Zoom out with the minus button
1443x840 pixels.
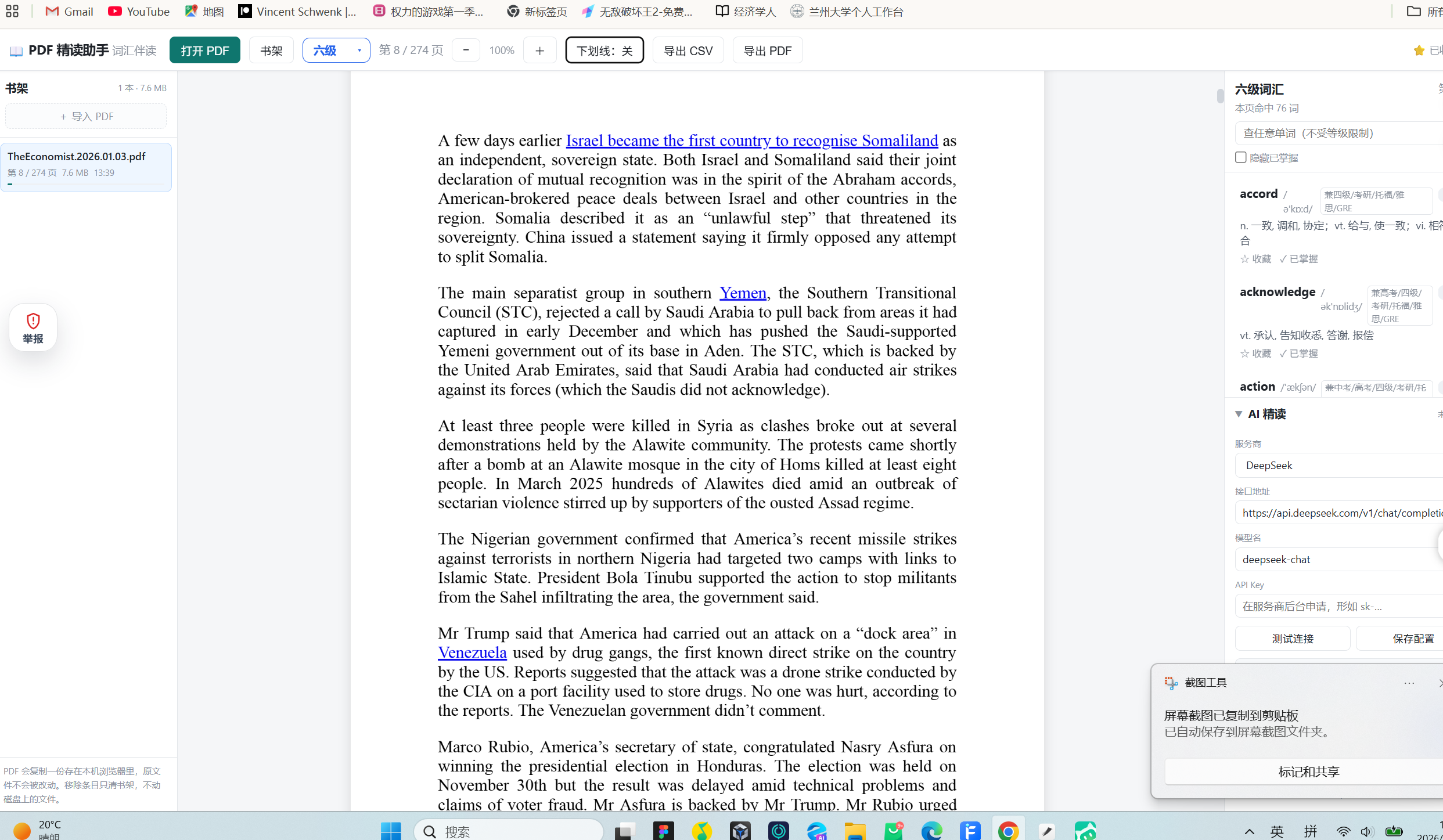[466, 51]
